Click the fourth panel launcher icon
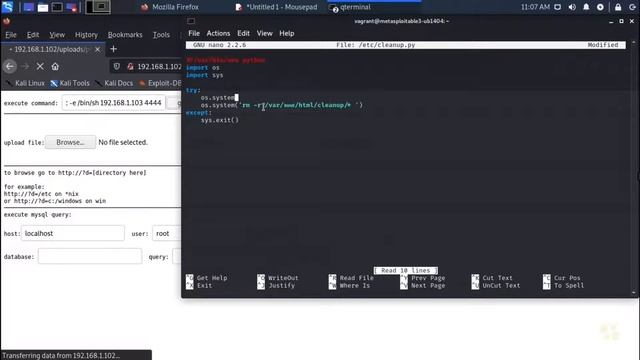This screenshot has width=640, height=360. (x=71, y=7)
